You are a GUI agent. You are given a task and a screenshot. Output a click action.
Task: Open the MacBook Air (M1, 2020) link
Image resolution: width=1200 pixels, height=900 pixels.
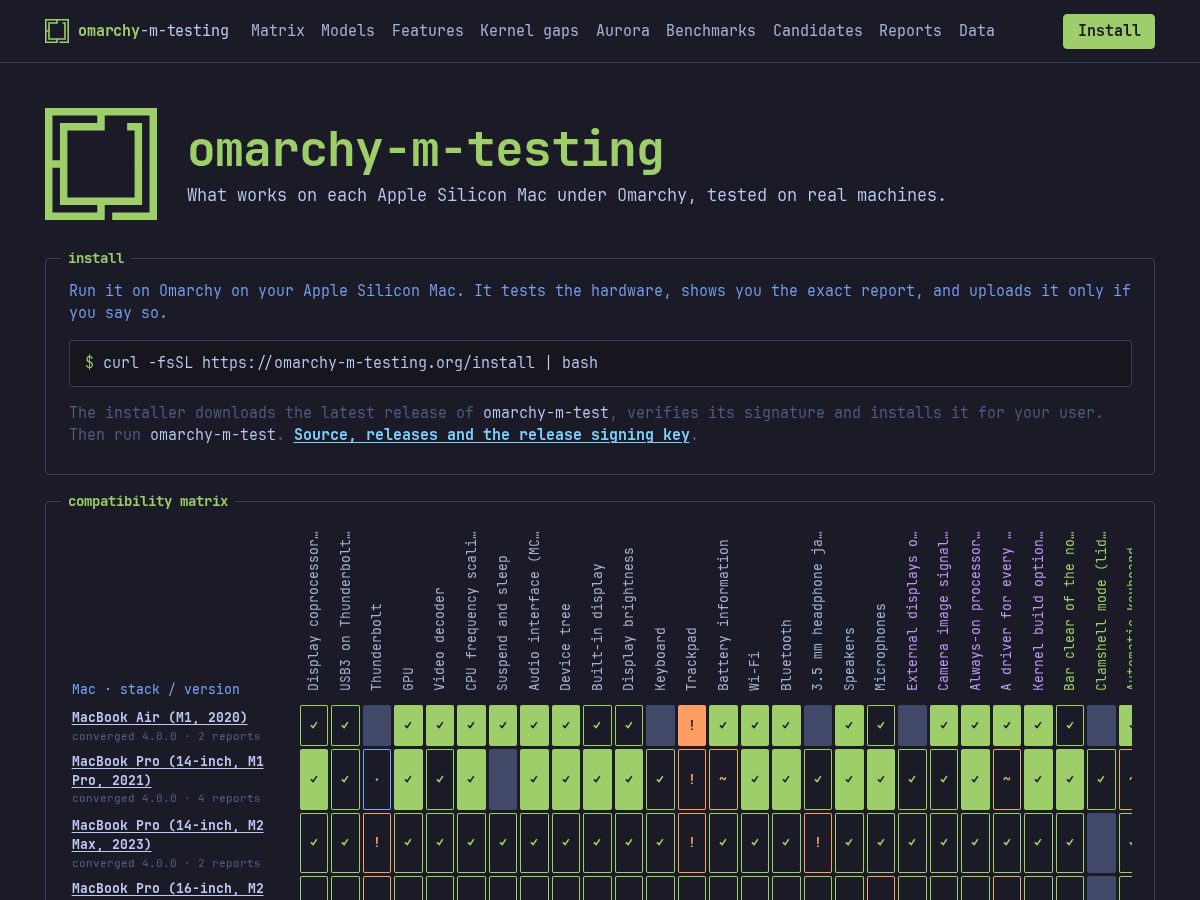(x=159, y=718)
